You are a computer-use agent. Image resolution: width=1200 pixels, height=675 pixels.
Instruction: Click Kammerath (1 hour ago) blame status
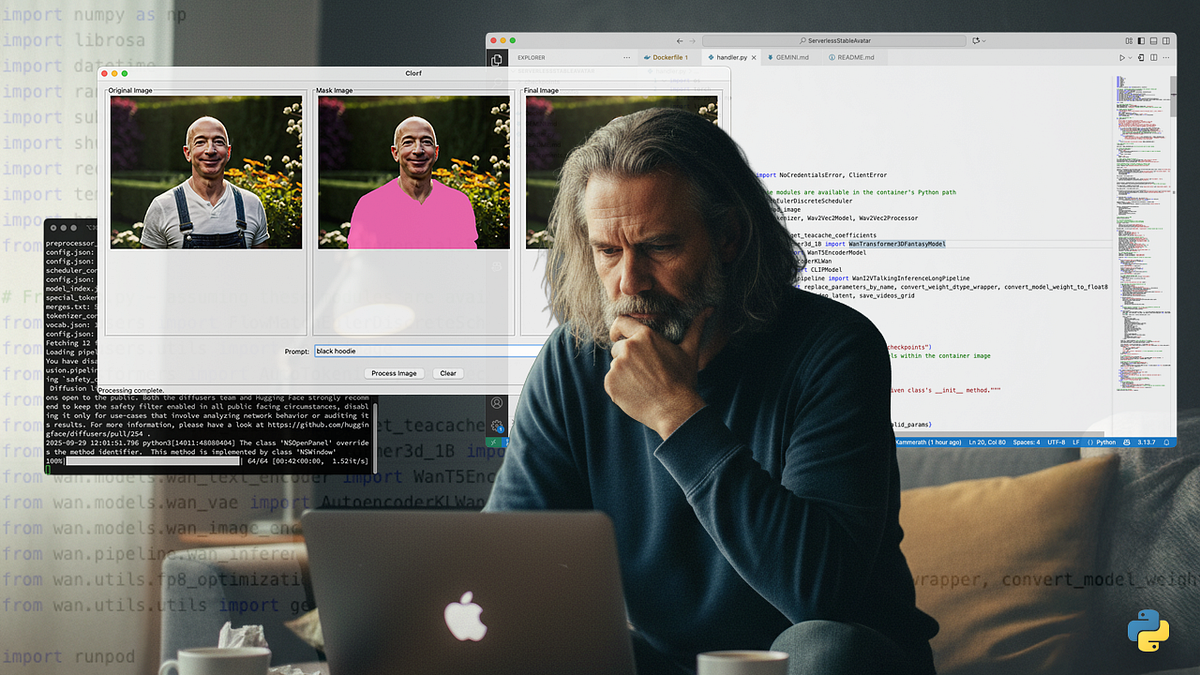click(930, 442)
